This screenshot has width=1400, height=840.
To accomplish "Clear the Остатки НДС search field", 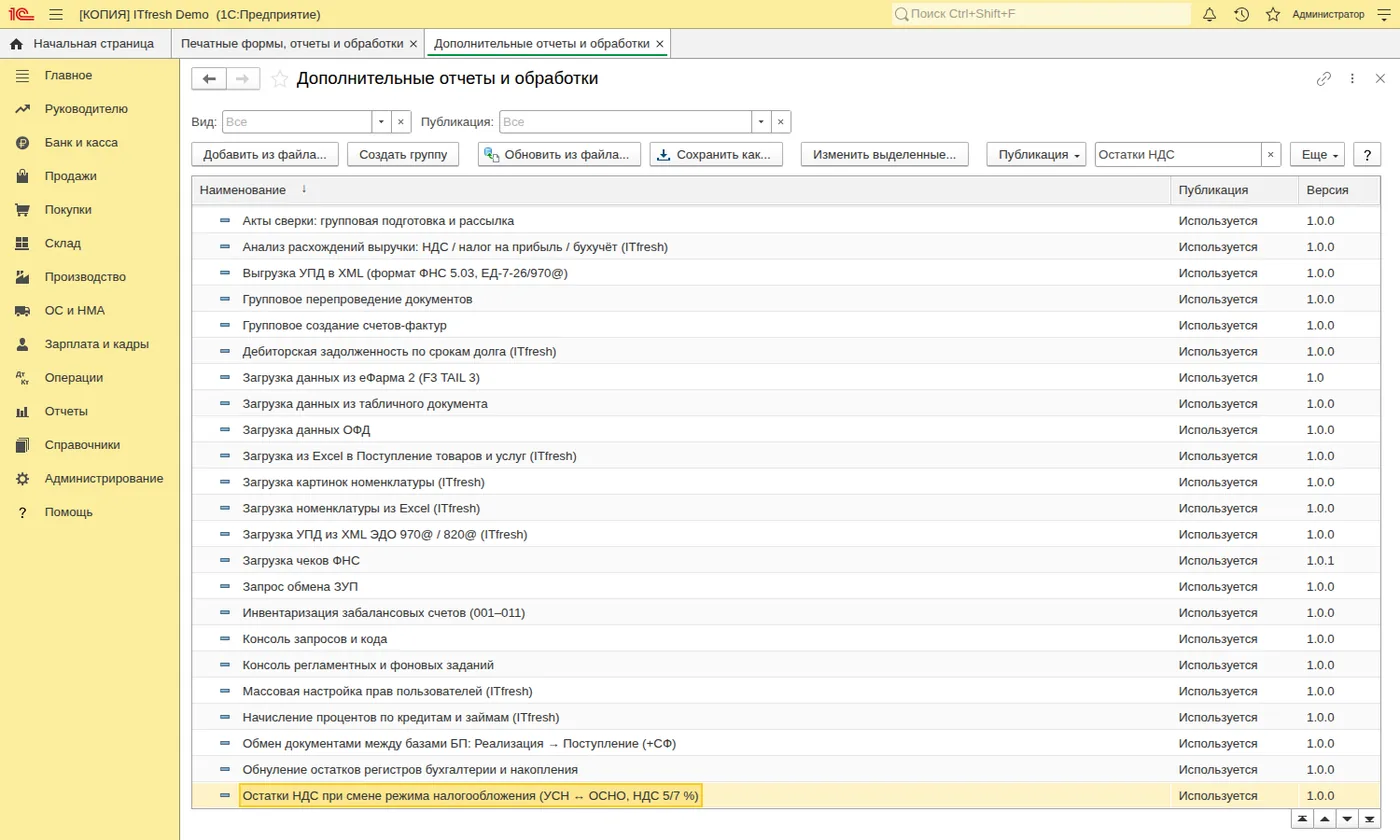I will [1270, 155].
